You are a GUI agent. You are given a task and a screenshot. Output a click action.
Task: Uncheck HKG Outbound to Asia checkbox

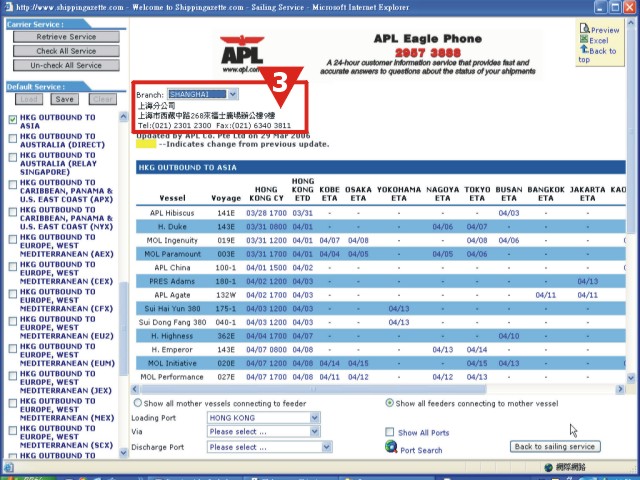point(13,120)
